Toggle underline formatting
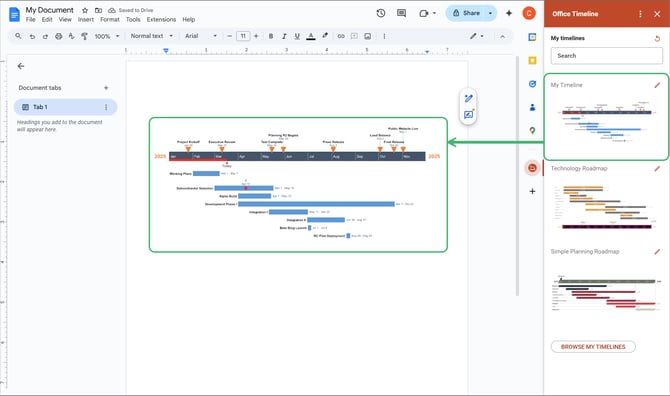The height and width of the screenshot is (396, 670). [x=297, y=36]
